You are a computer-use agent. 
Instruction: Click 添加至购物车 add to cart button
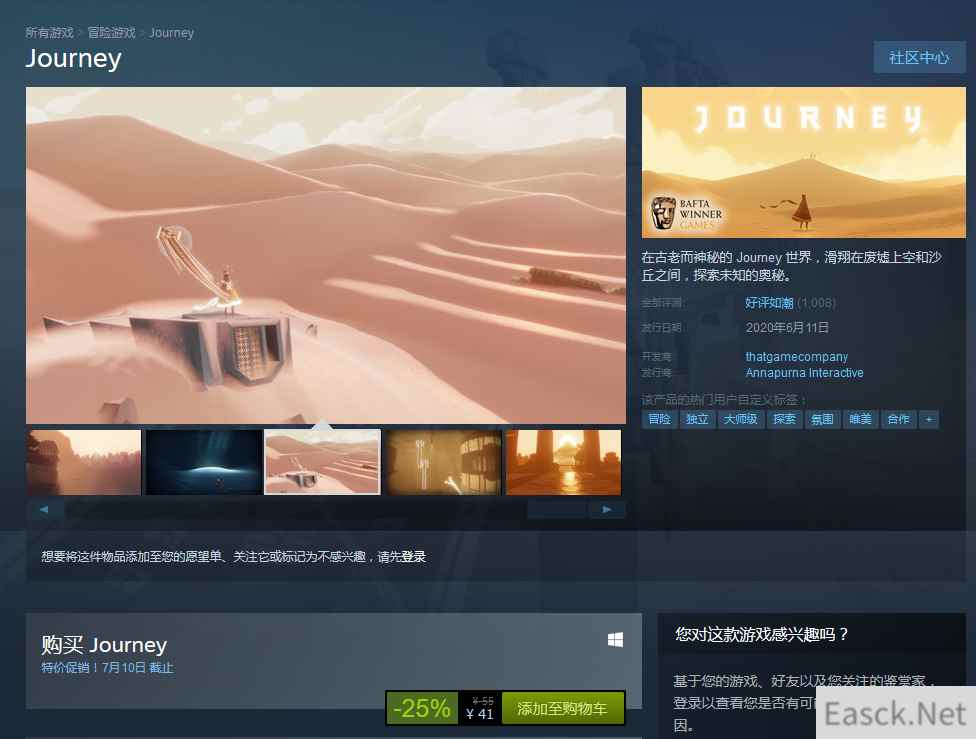(562, 708)
